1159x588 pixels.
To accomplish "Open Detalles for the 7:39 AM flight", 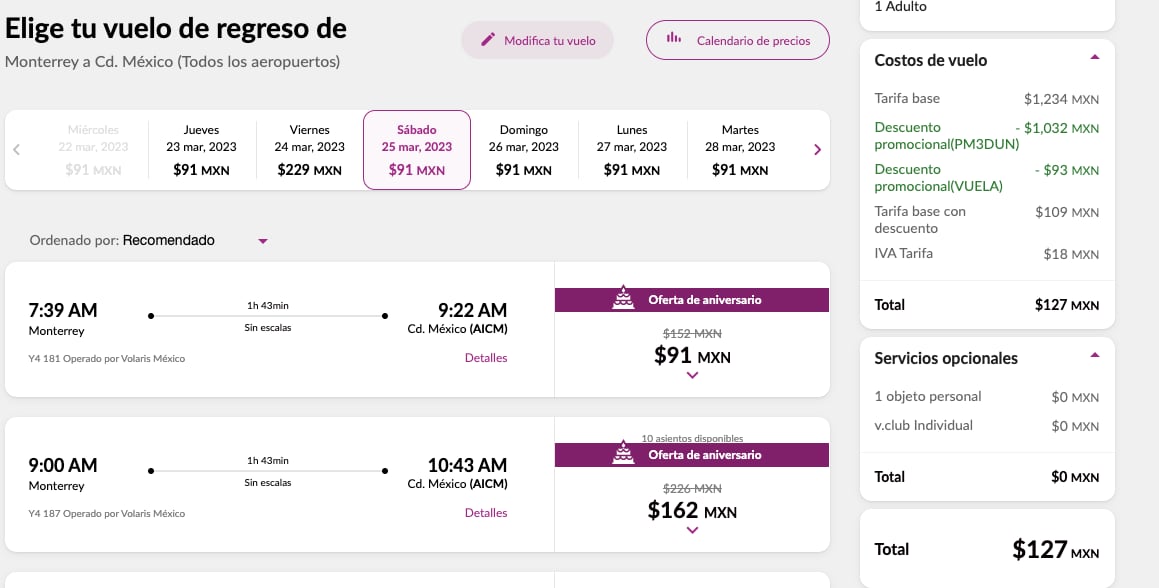I will (486, 358).
